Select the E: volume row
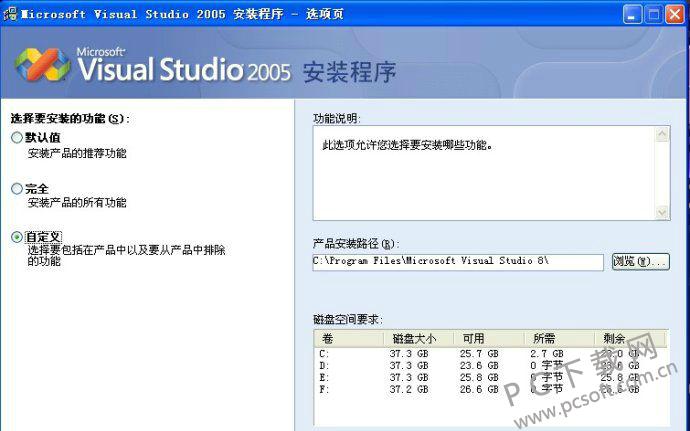This screenshot has width=690, height=431. (x=491, y=377)
